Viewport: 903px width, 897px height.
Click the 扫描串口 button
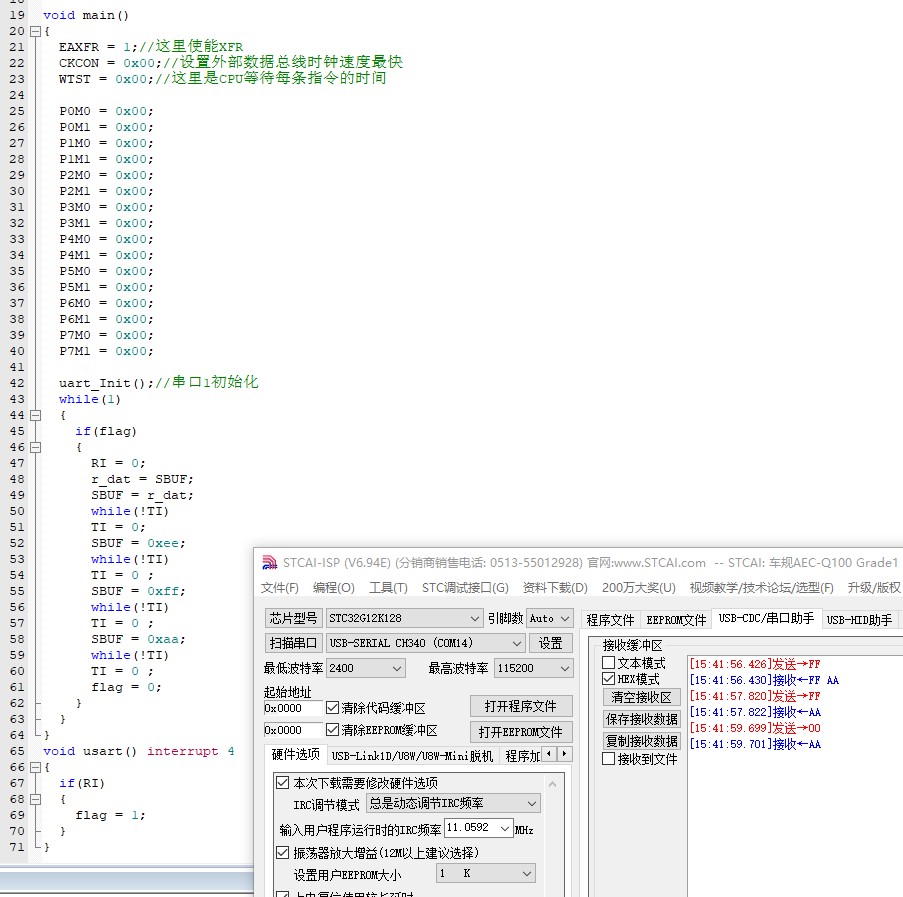(x=293, y=643)
